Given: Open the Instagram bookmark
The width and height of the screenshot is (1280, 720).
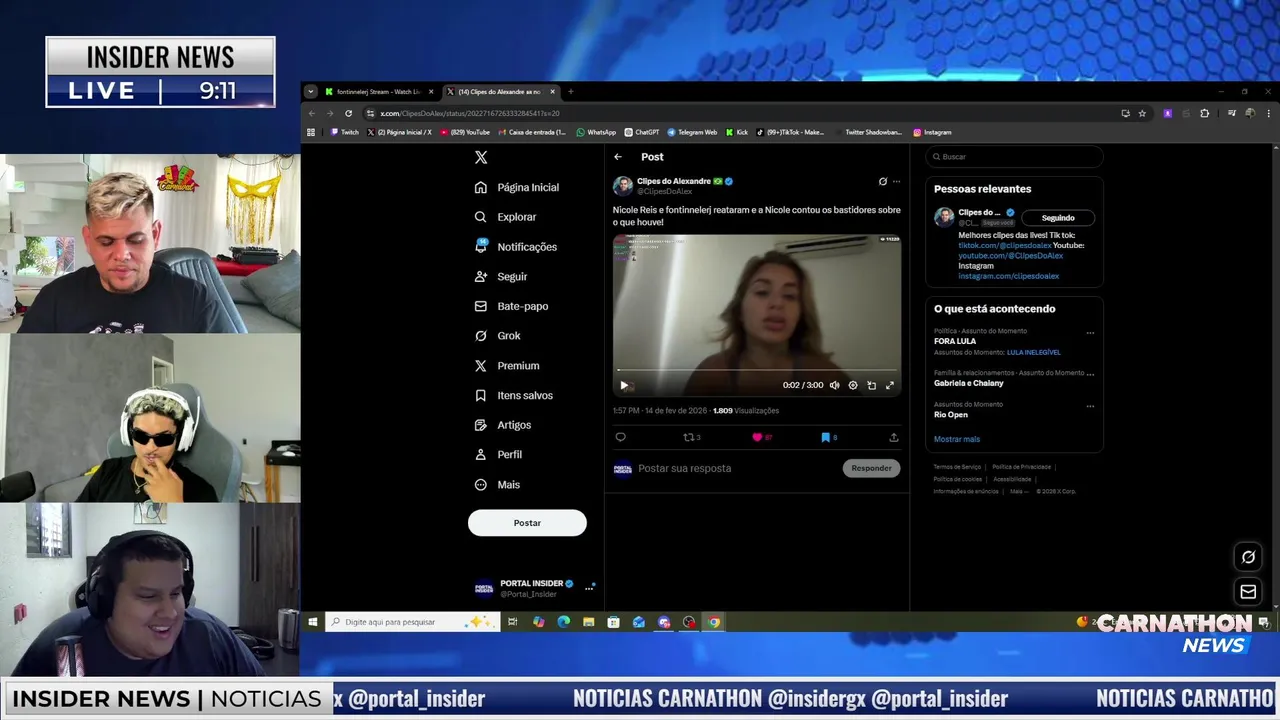Looking at the screenshot, I should pyautogui.click(x=932, y=132).
